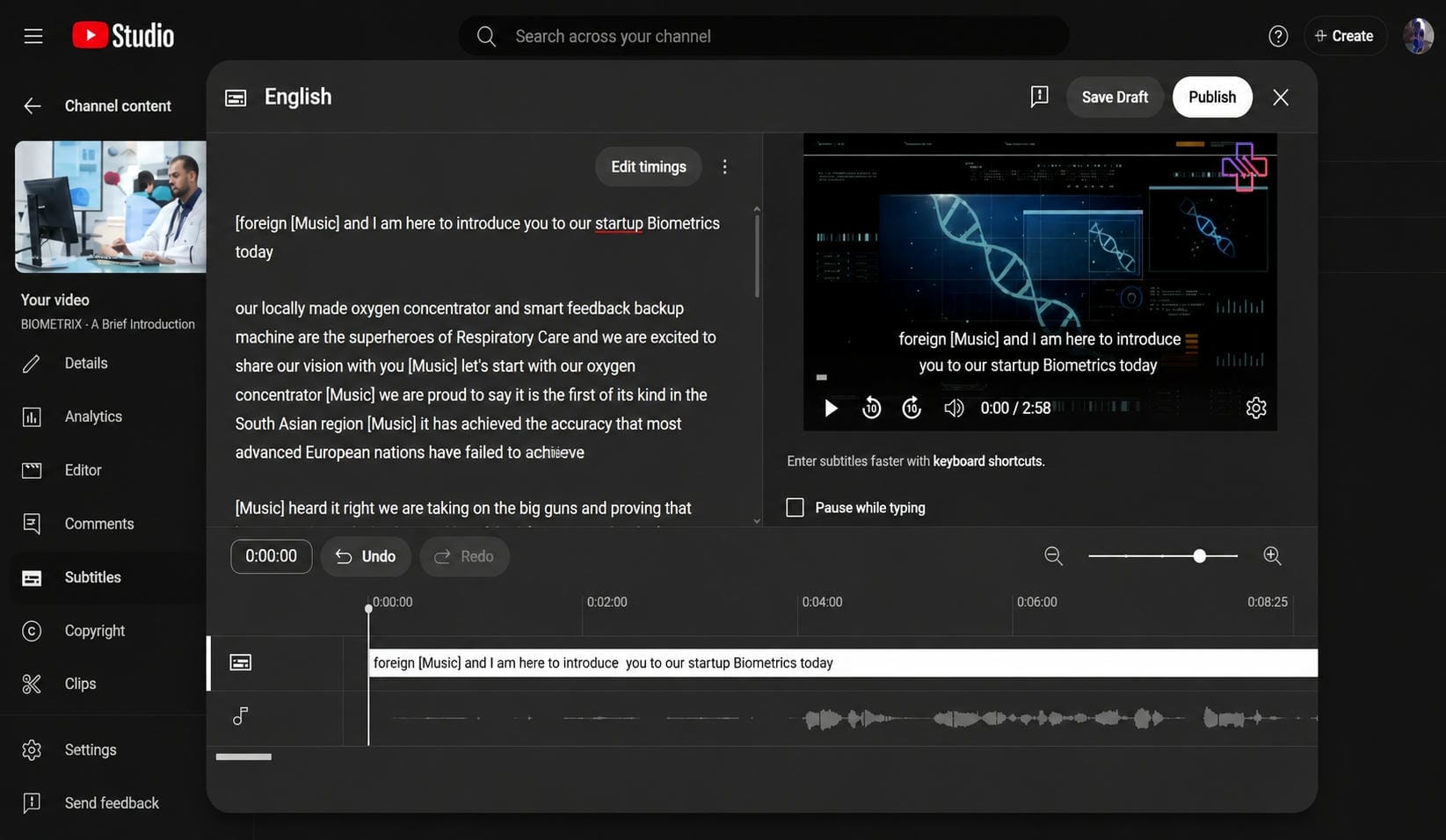Click the subtitle track icon on the timeline
The height and width of the screenshot is (840, 1446).
241,663
